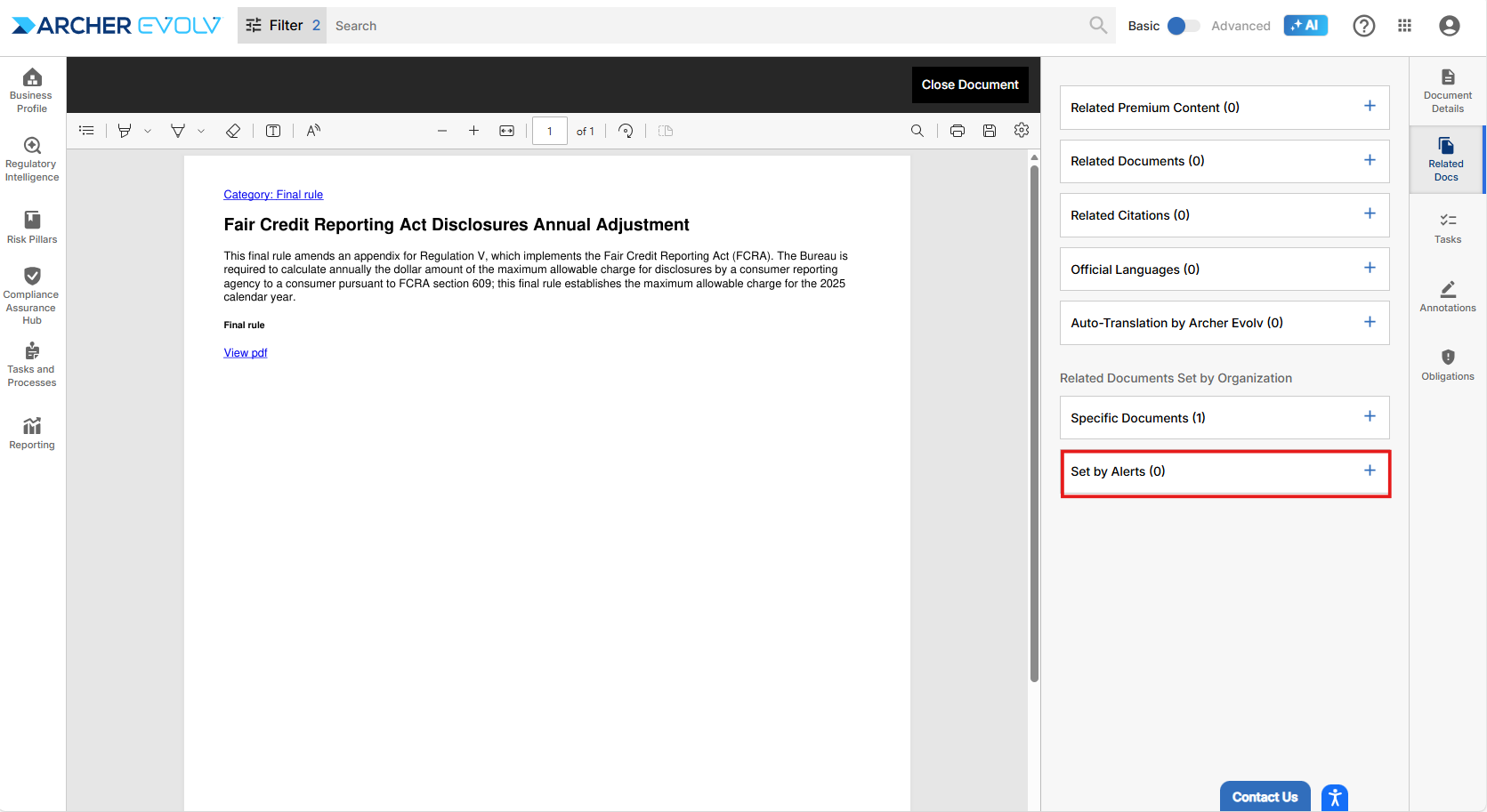The height and width of the screenshot is (812, 1487).
Task: Toggle the document outline sidebar
Action: tap(86, 131)
